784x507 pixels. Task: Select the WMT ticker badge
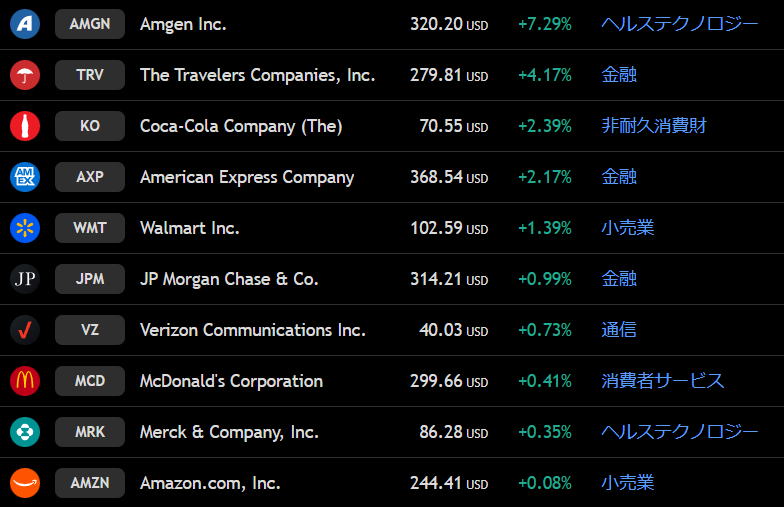click(90, 228)
